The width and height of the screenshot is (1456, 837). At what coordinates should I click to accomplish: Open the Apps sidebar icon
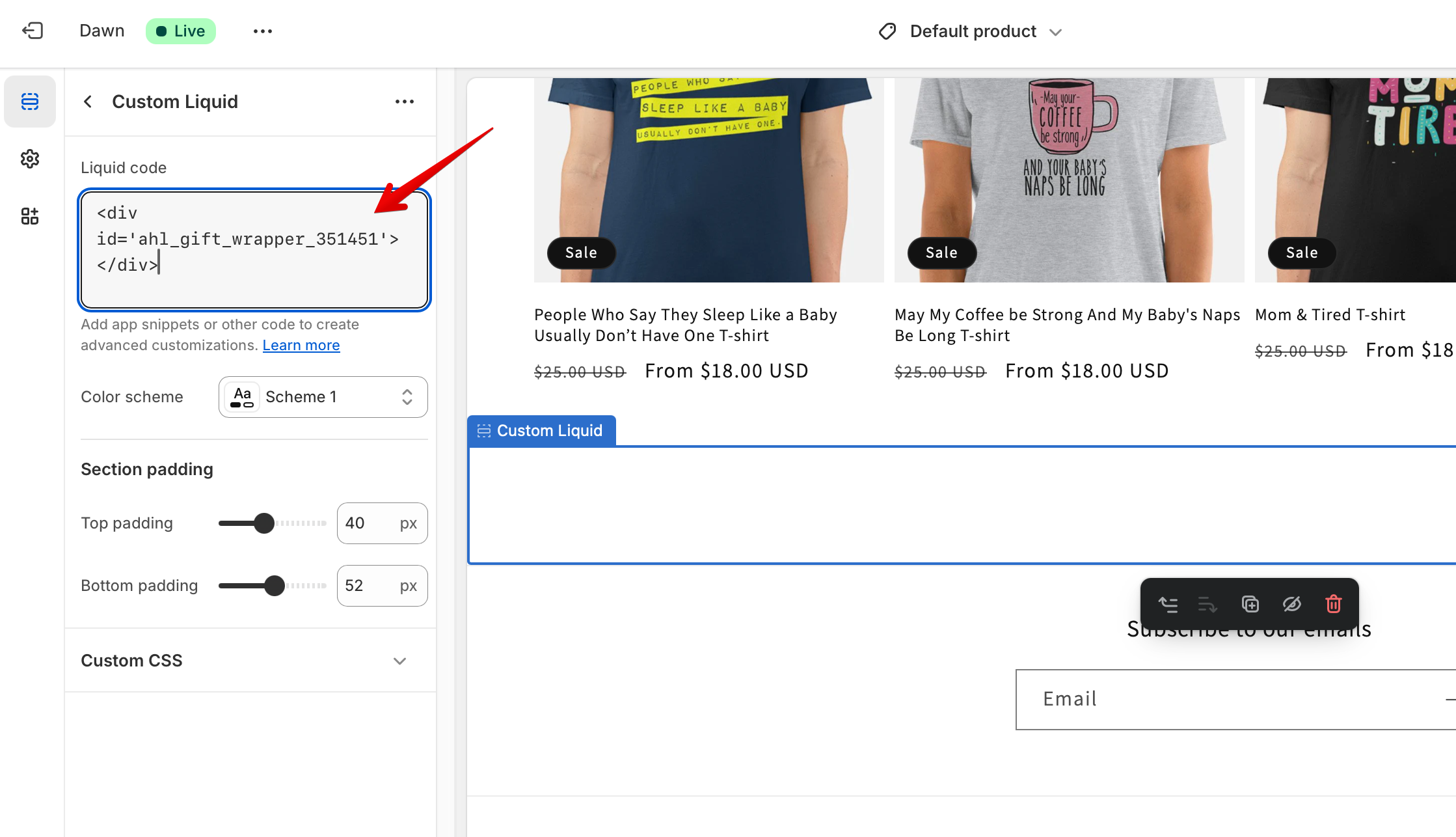coord(30,216)
